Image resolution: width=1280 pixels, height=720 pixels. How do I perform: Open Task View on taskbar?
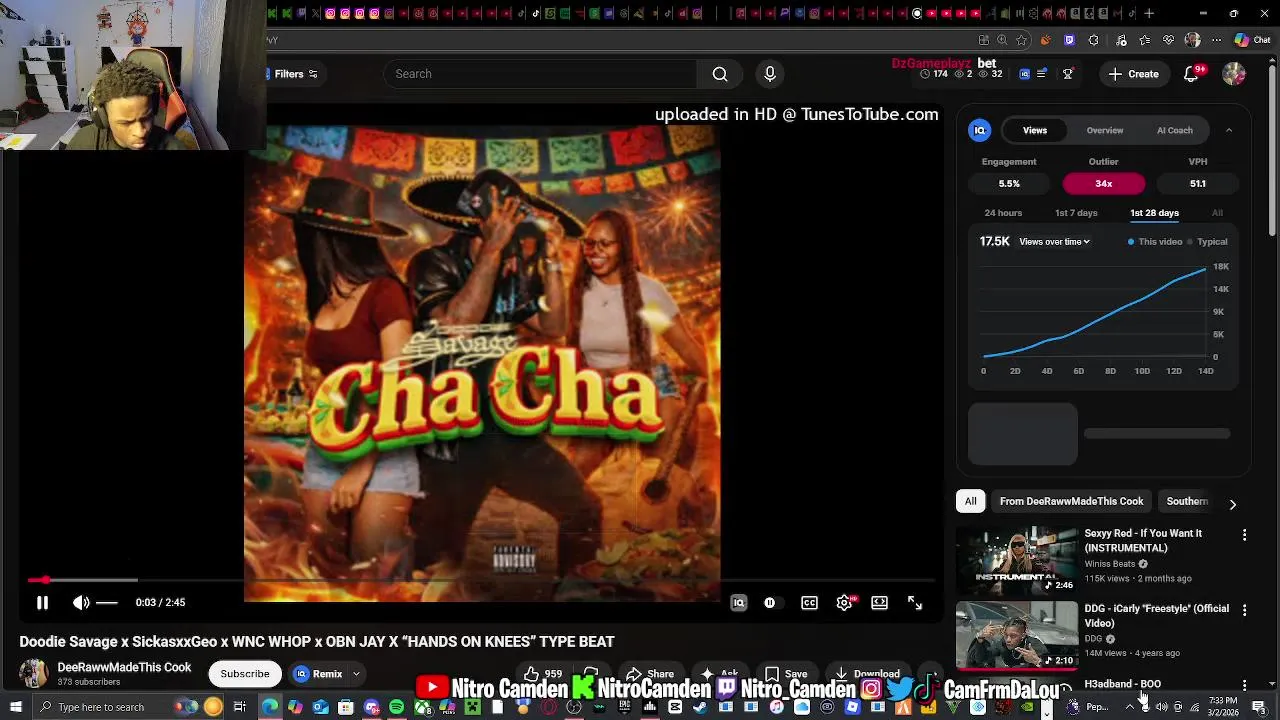point(239,707)
